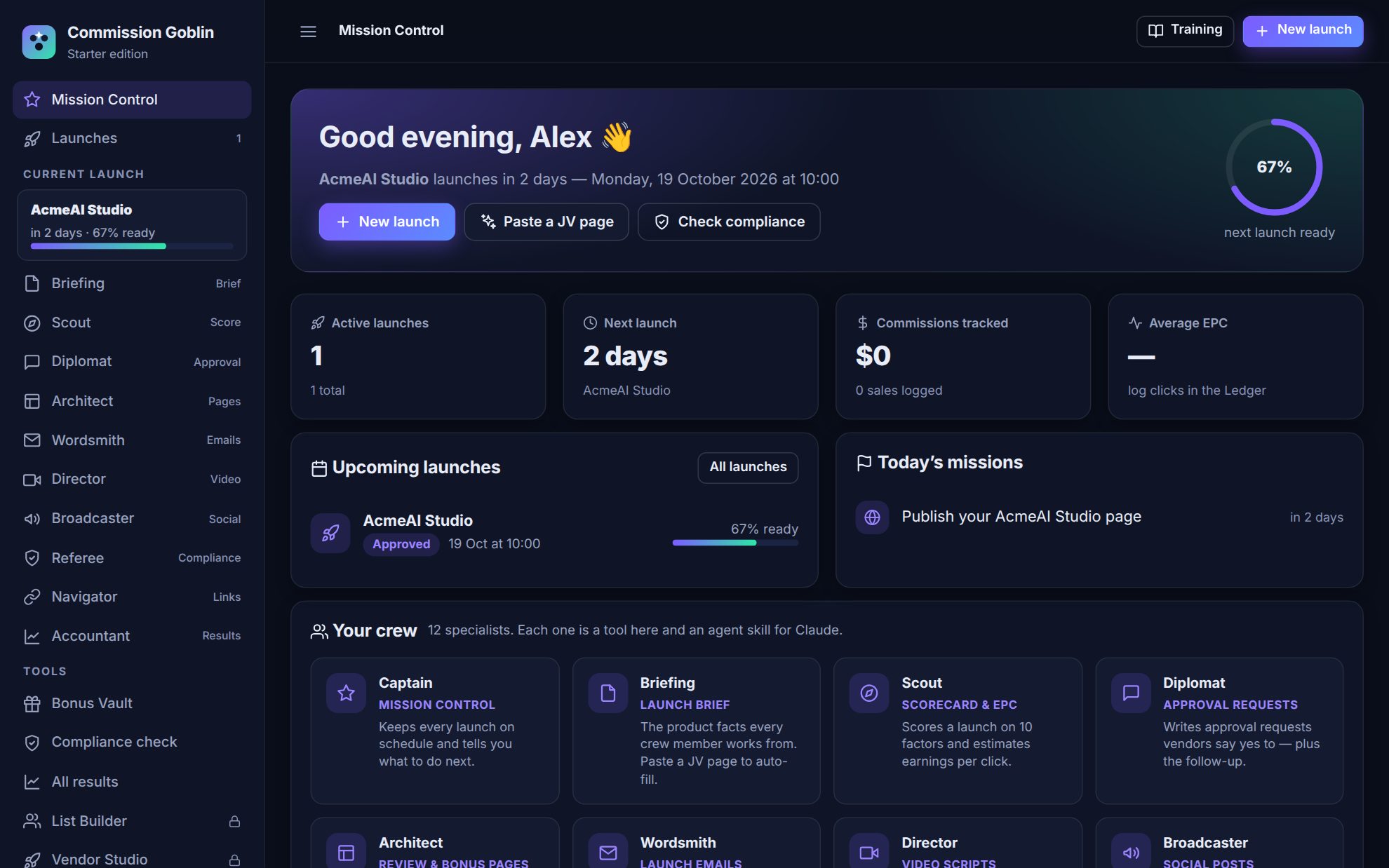The image size is (1389, 868).
Task: Click Paste a JV page button
Action: (546, 222)
